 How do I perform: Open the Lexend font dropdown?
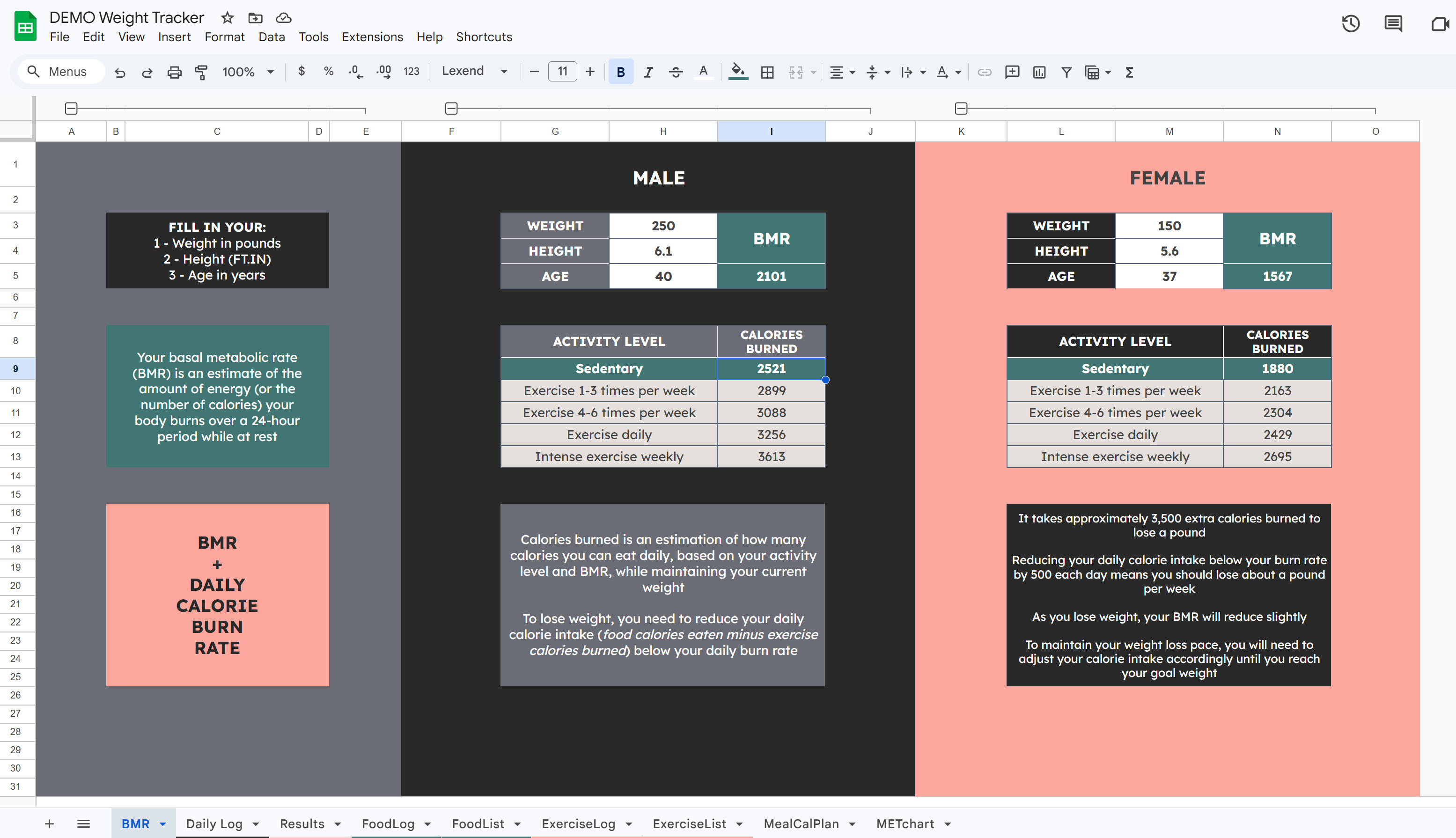(x=474, y=71)
